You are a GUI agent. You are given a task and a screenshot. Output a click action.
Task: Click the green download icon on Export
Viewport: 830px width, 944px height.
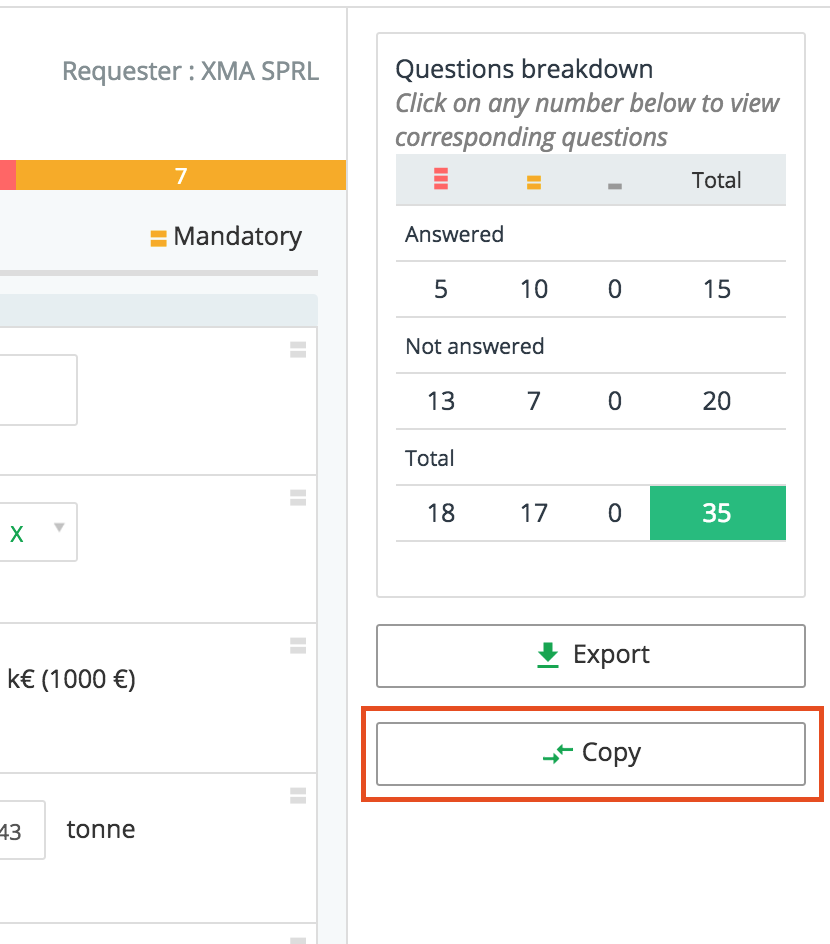pos(548,655)
